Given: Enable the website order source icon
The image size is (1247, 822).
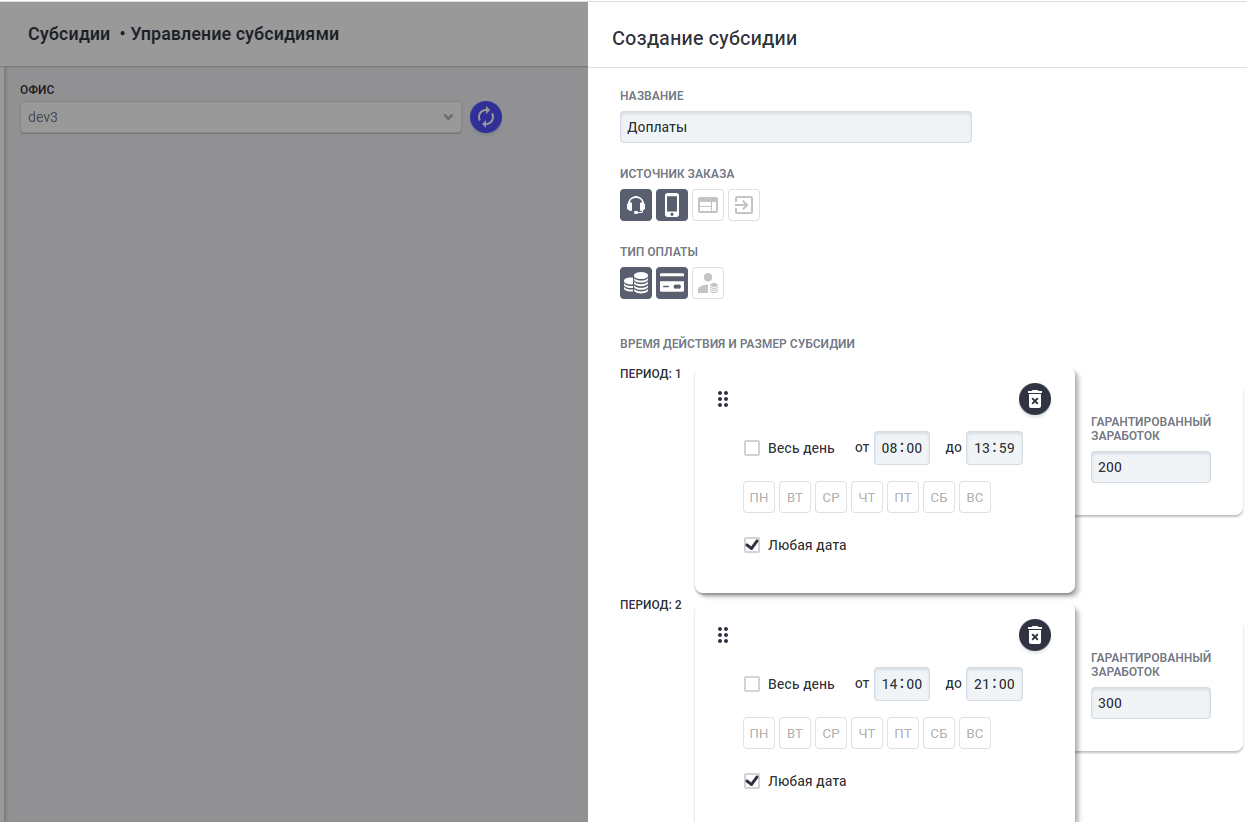Looking at the screenshot, I should 708,205.
